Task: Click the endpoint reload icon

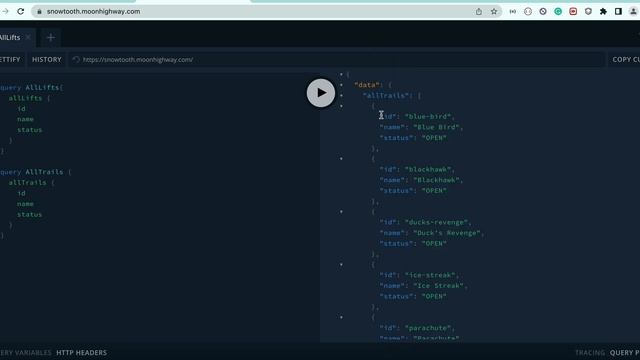Action: point(76,60)
